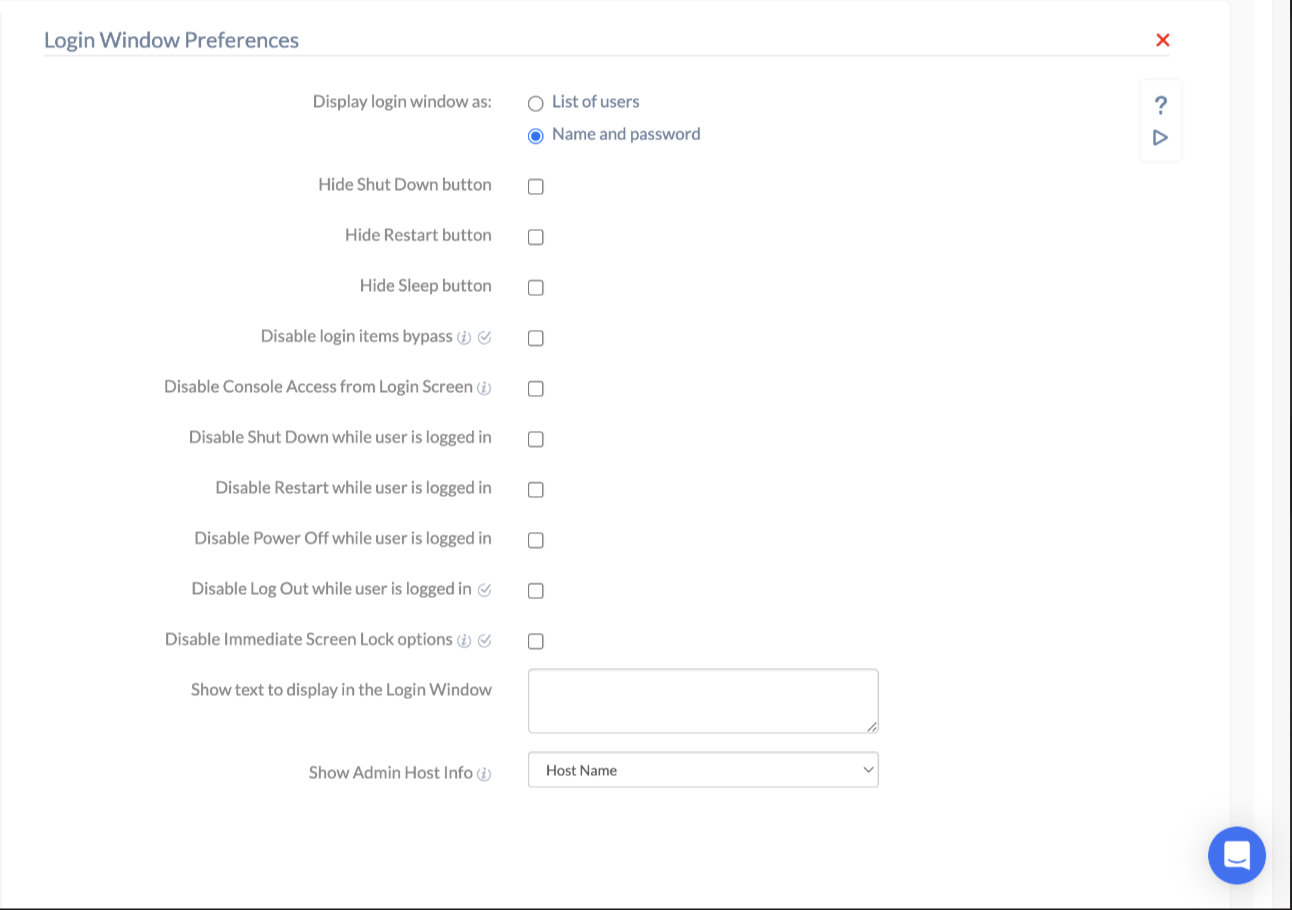Open the question mark help icon
1292x910 pixels.
tap(1160, 103)
